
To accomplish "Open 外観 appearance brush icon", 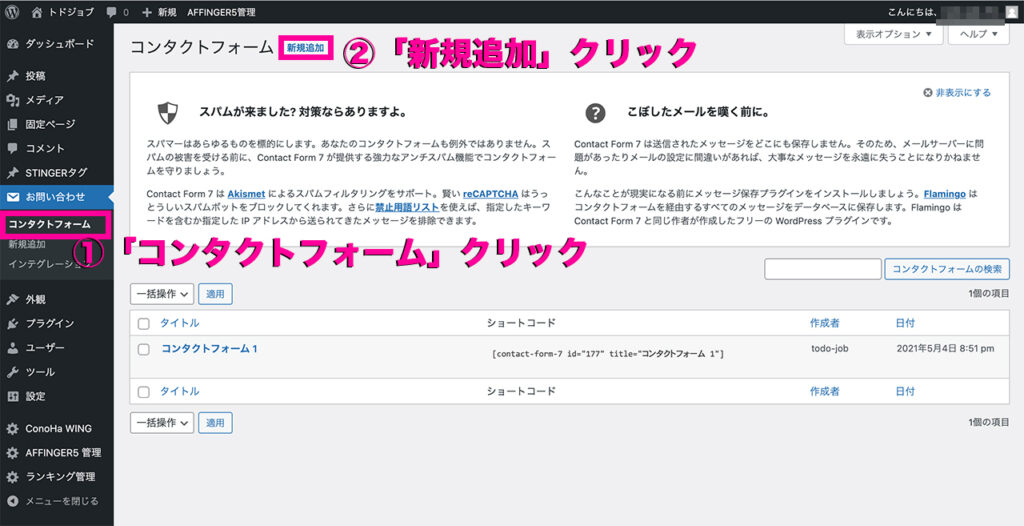I will pos(12,299).
